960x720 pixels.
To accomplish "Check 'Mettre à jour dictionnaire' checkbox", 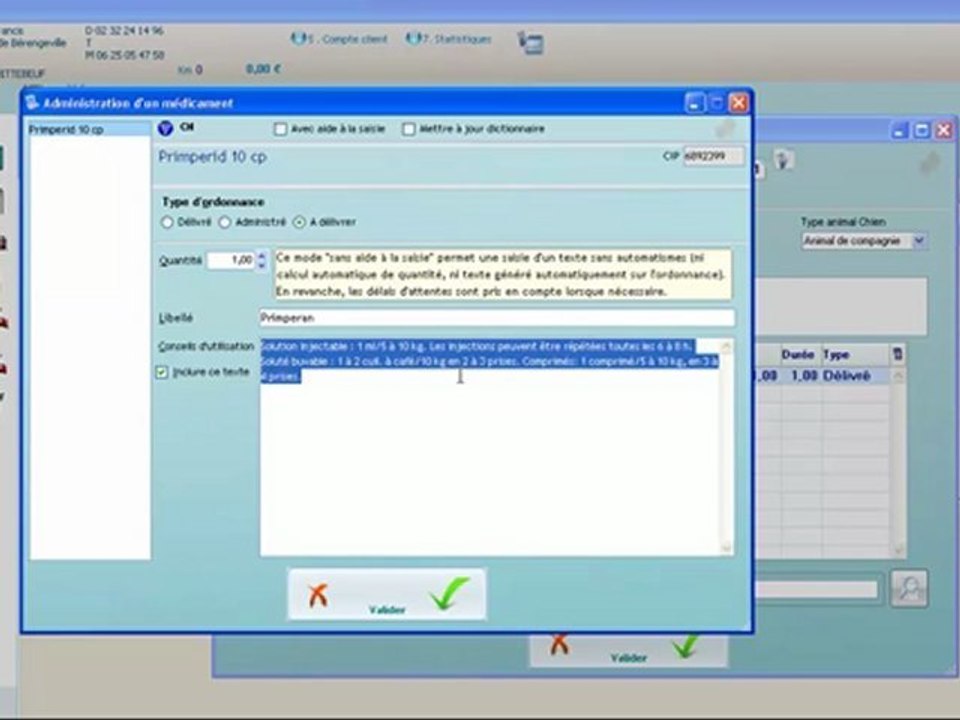I will click(409, 129).
